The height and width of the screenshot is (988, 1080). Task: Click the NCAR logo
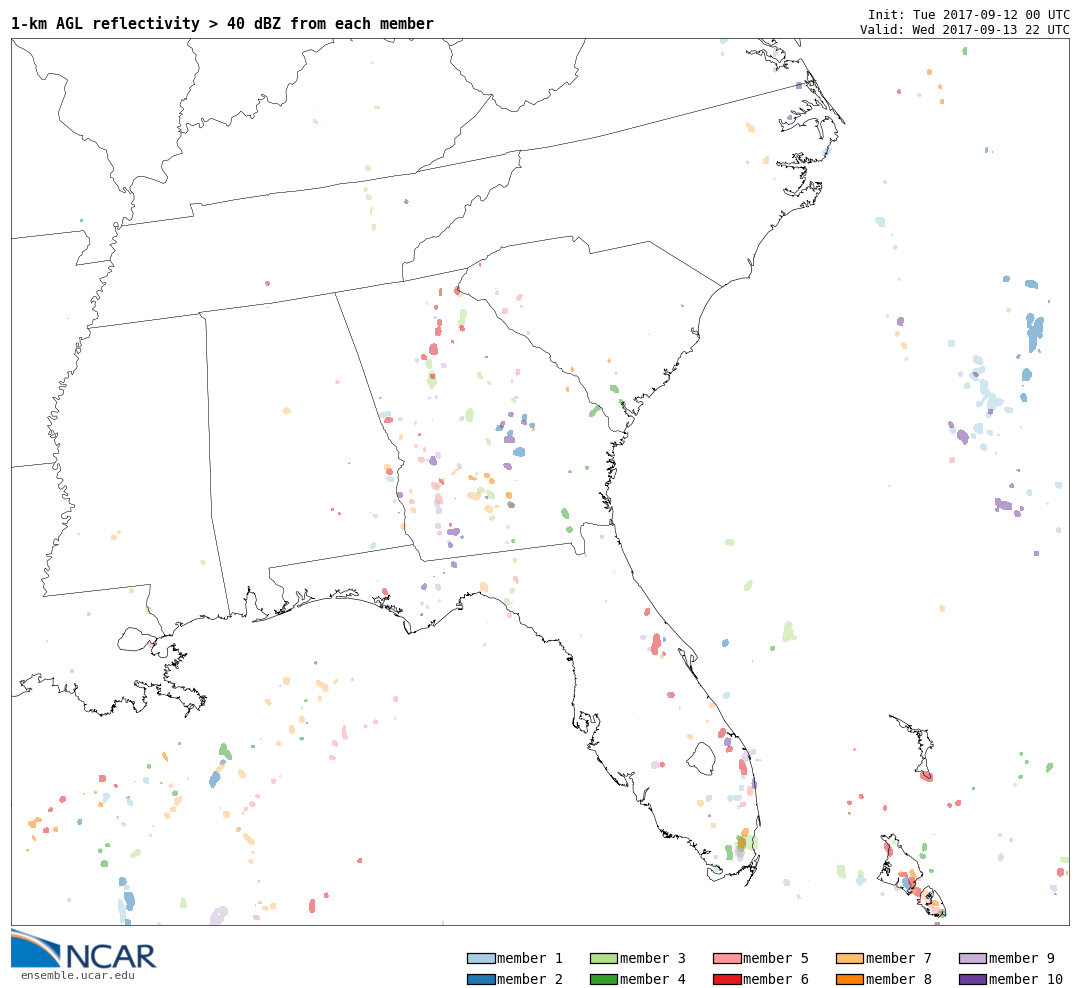83,949
